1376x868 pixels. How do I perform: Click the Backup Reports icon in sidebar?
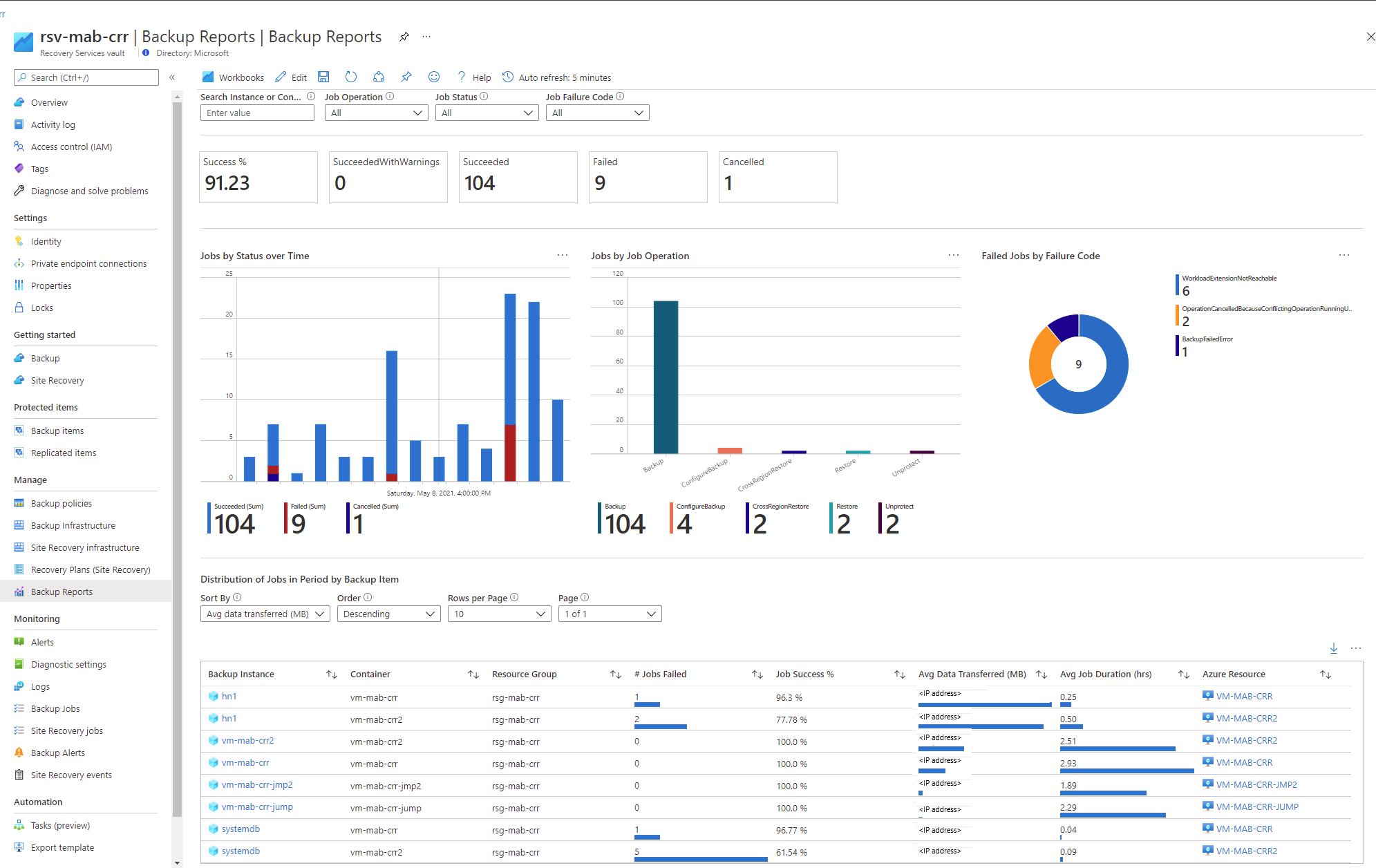click(18, 591)
